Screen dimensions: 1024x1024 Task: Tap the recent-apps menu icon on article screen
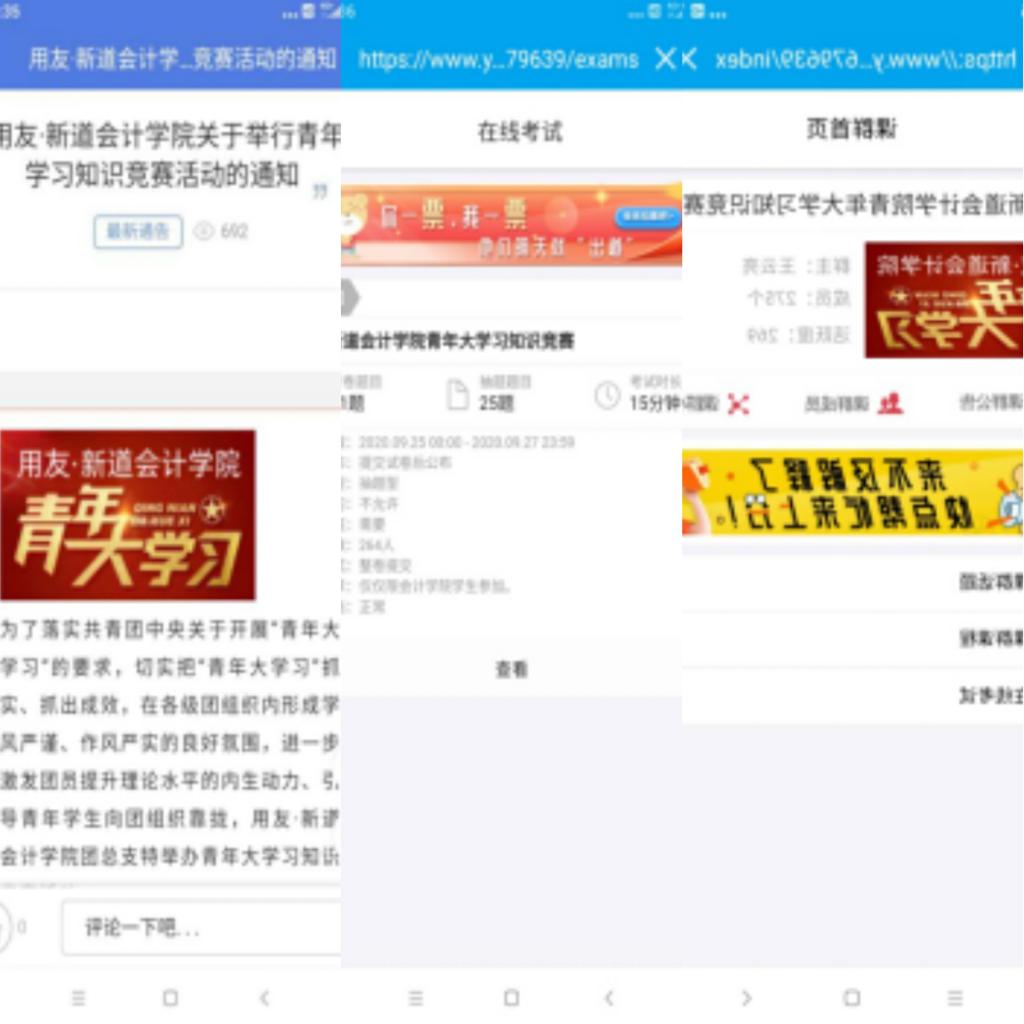(79, 997)
